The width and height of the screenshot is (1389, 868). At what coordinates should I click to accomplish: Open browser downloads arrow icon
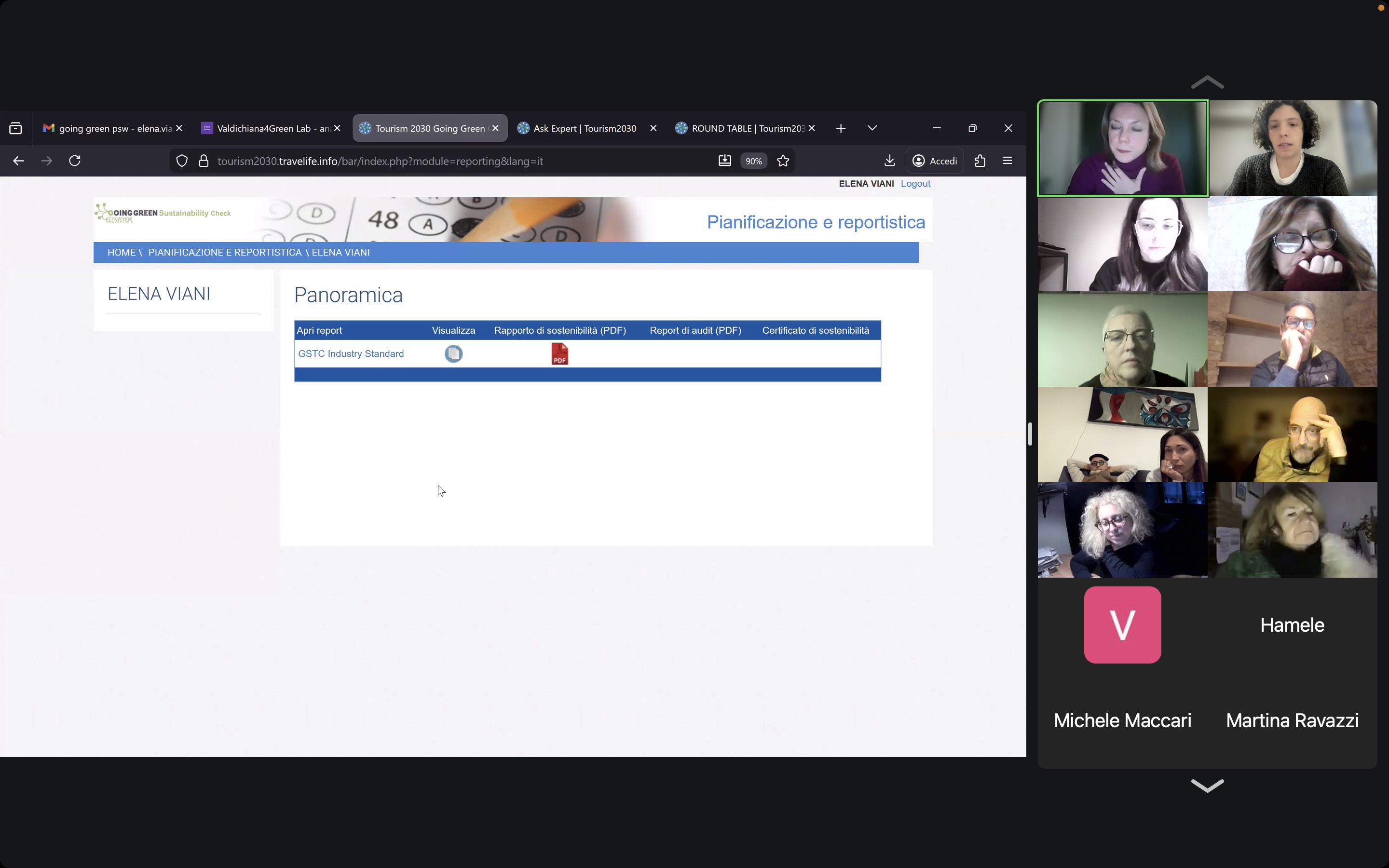coord(889,161)
